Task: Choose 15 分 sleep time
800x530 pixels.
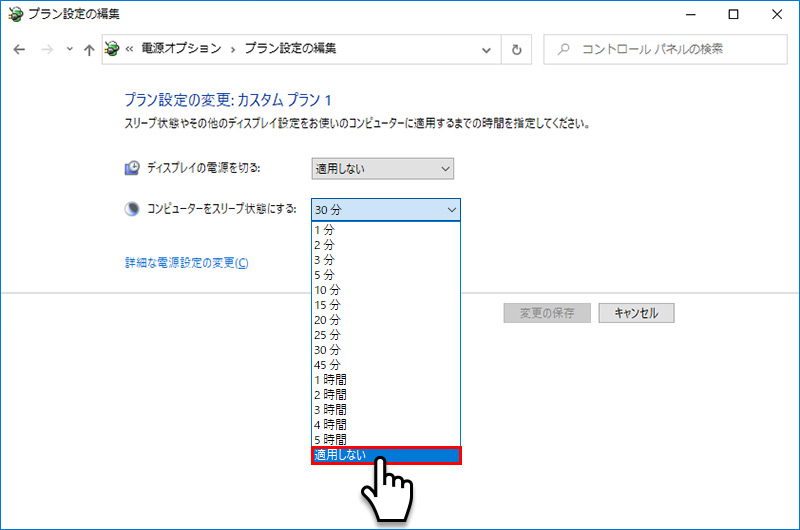Action: [386, 305]
